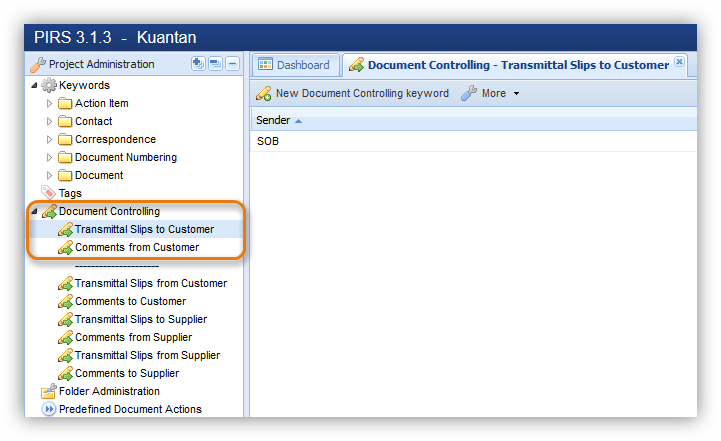The image size is (721, 441).
Task: Select the Sender column header
Action: [473, 120]
